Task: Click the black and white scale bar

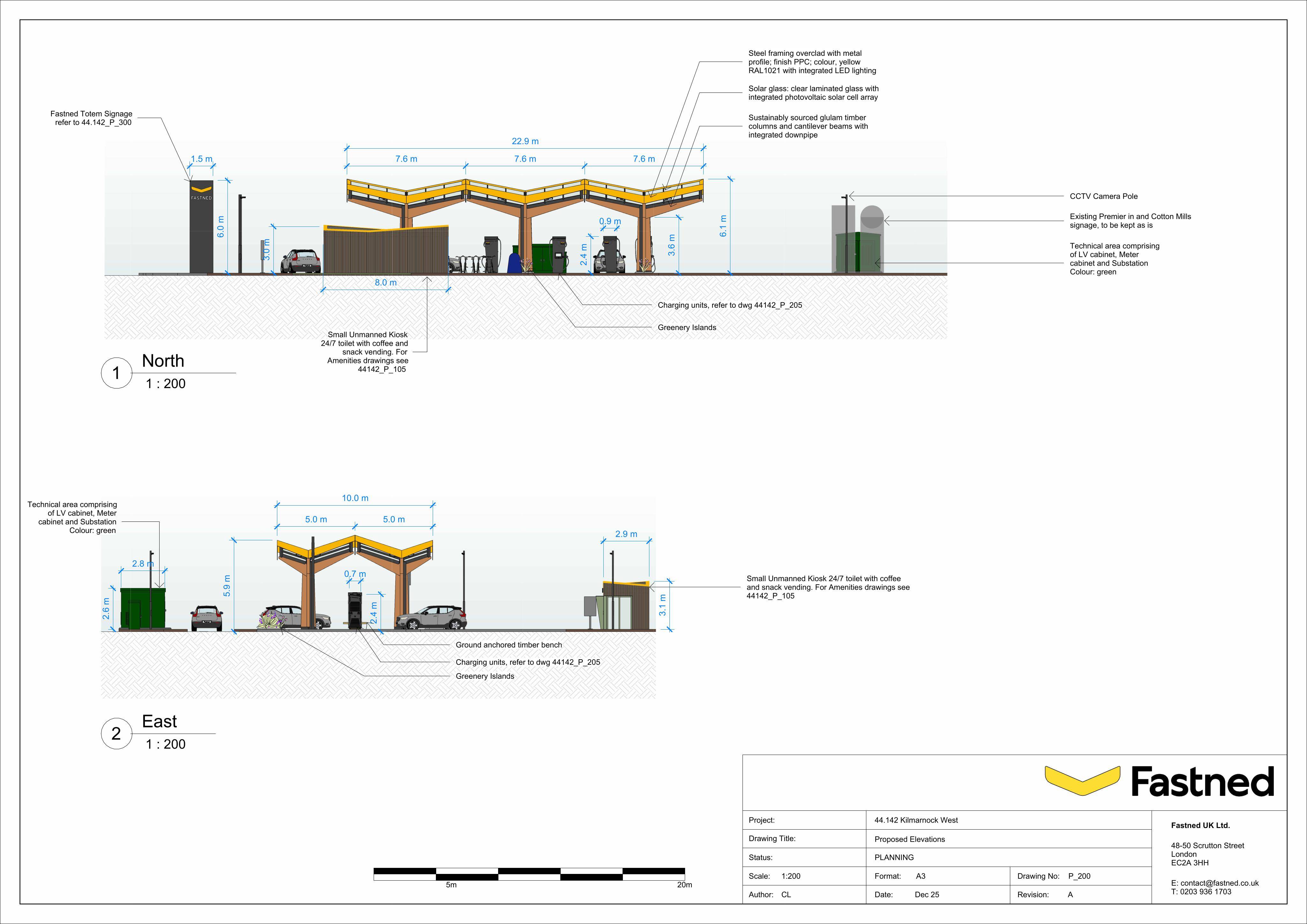Action: tap(529, 874)
